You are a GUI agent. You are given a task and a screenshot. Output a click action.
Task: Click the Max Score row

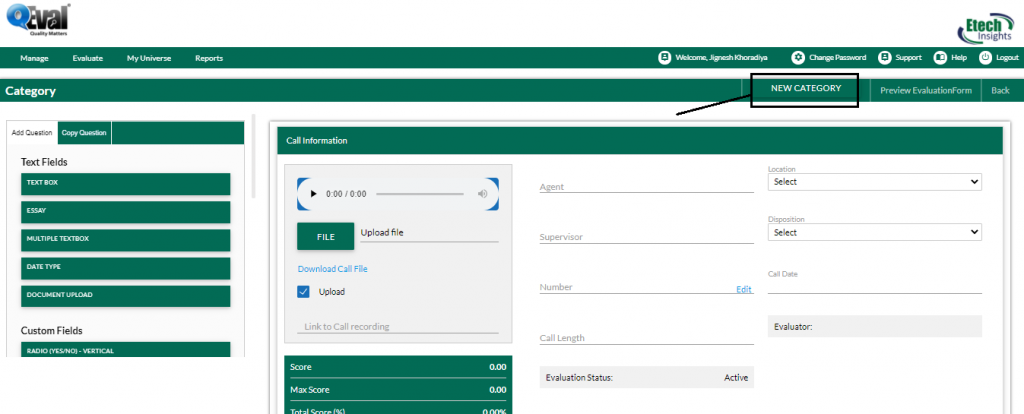click(398, 390)
